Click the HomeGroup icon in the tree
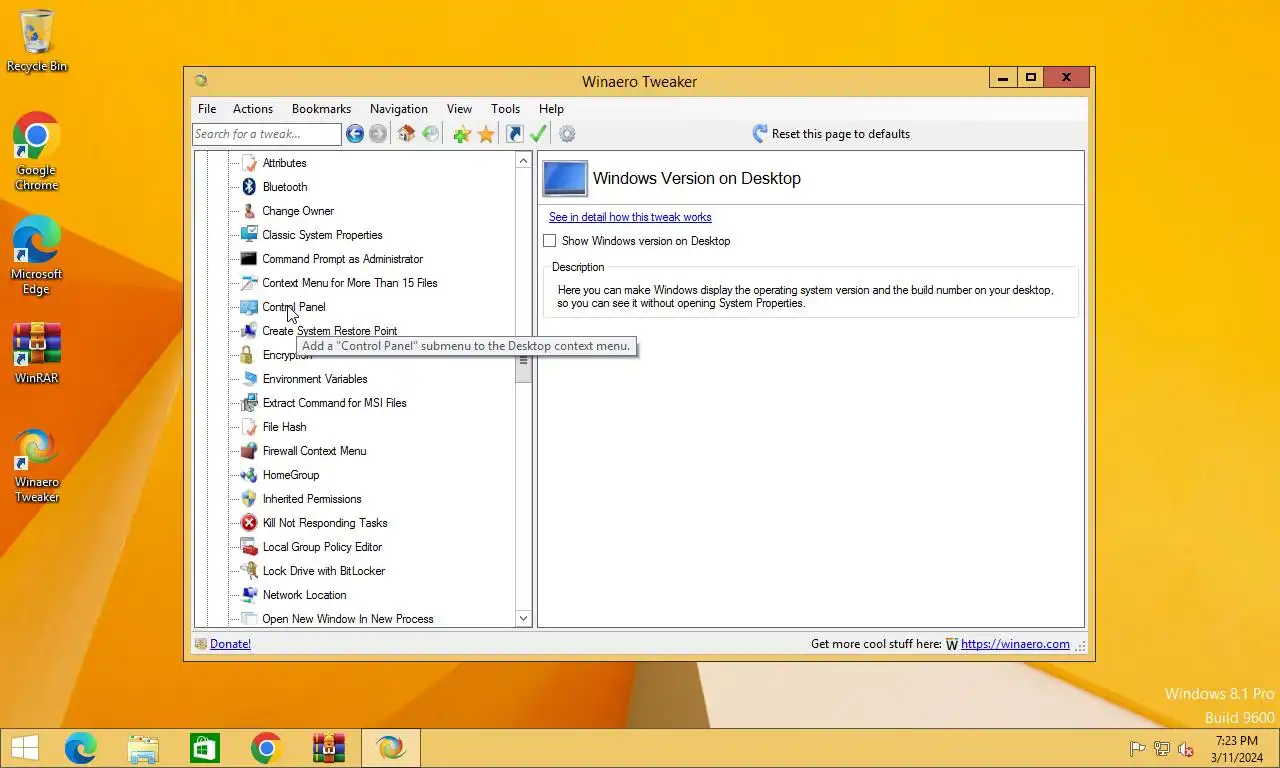This screenshot has height=768, width=1280. (x=249, y=475)
